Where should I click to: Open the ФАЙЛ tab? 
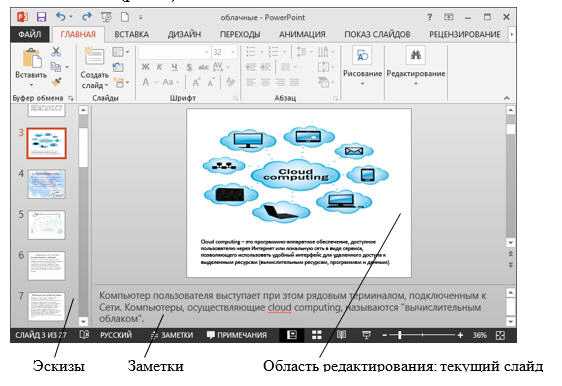coord(30,34)
